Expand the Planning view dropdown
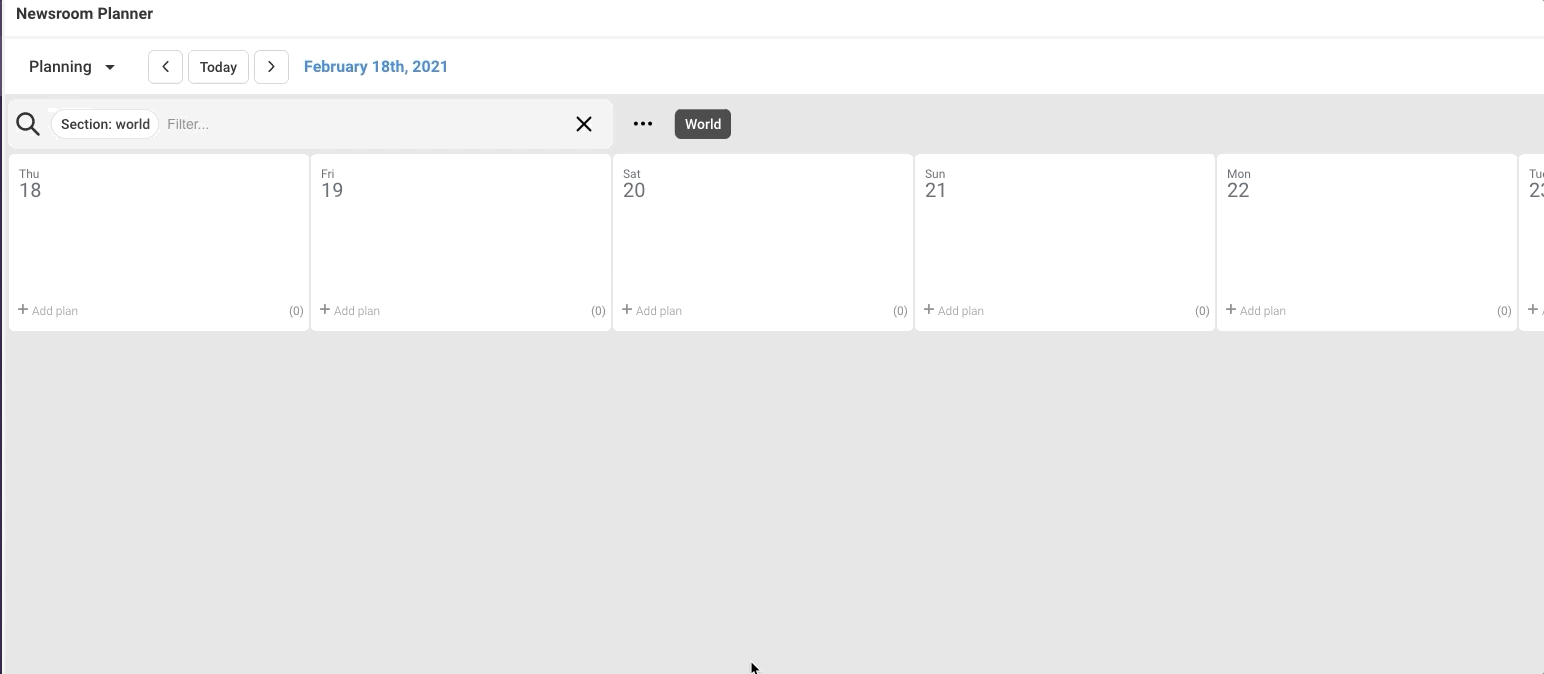This screenshot has width=1544, height=674. pos(72,67)
